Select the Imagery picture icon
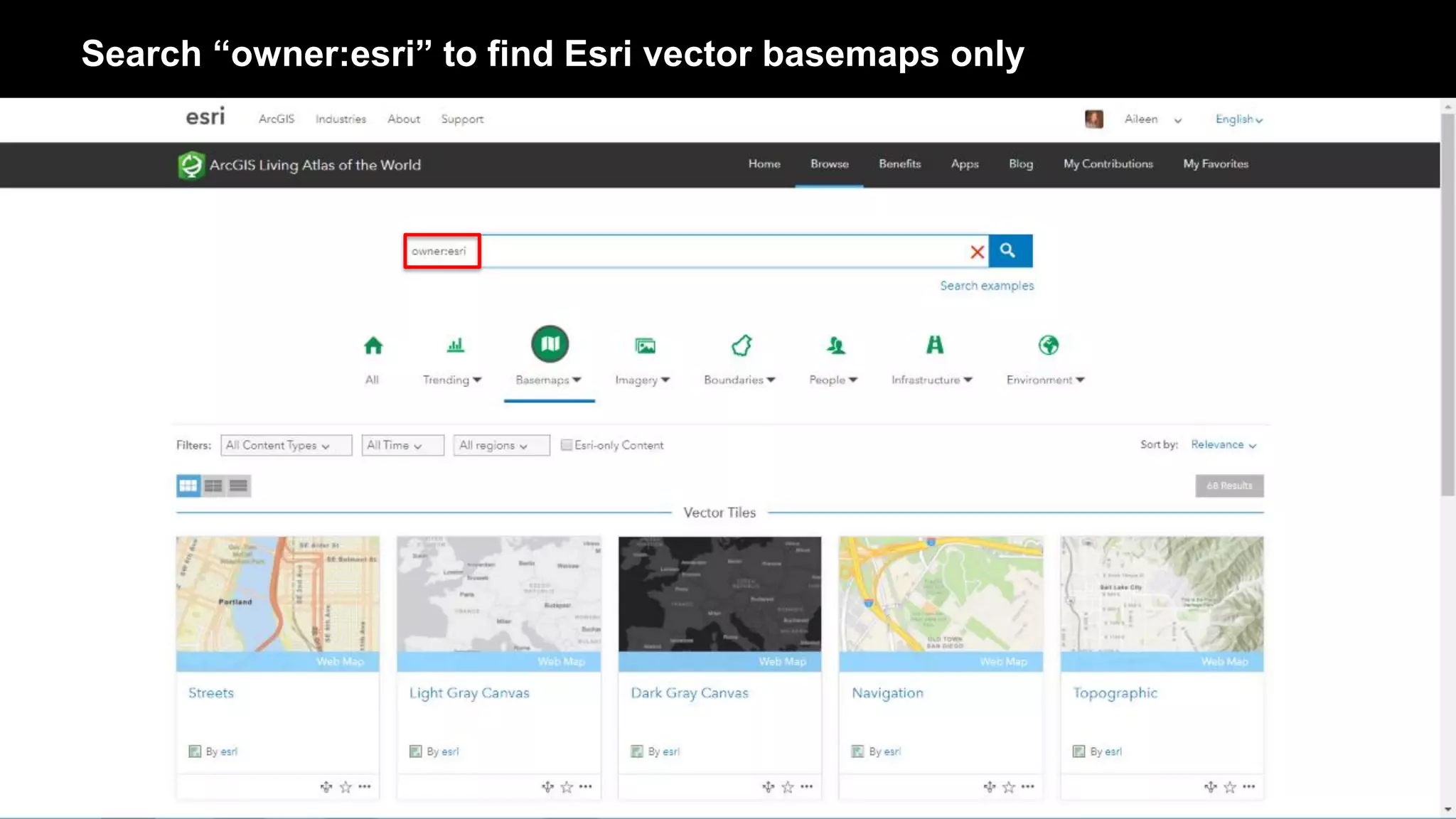The width and height of the screenshot is (1456, 819). pos(645,346)
